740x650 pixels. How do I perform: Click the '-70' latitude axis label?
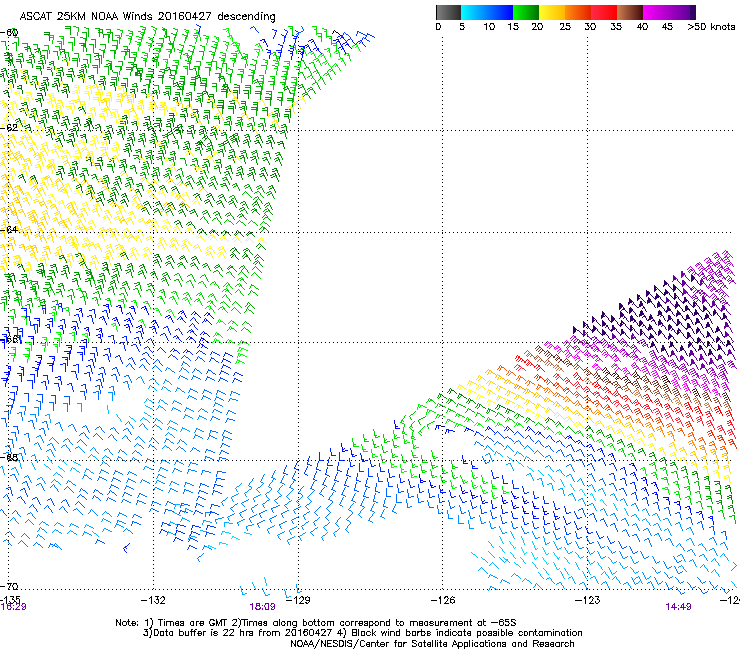(9, 586)
